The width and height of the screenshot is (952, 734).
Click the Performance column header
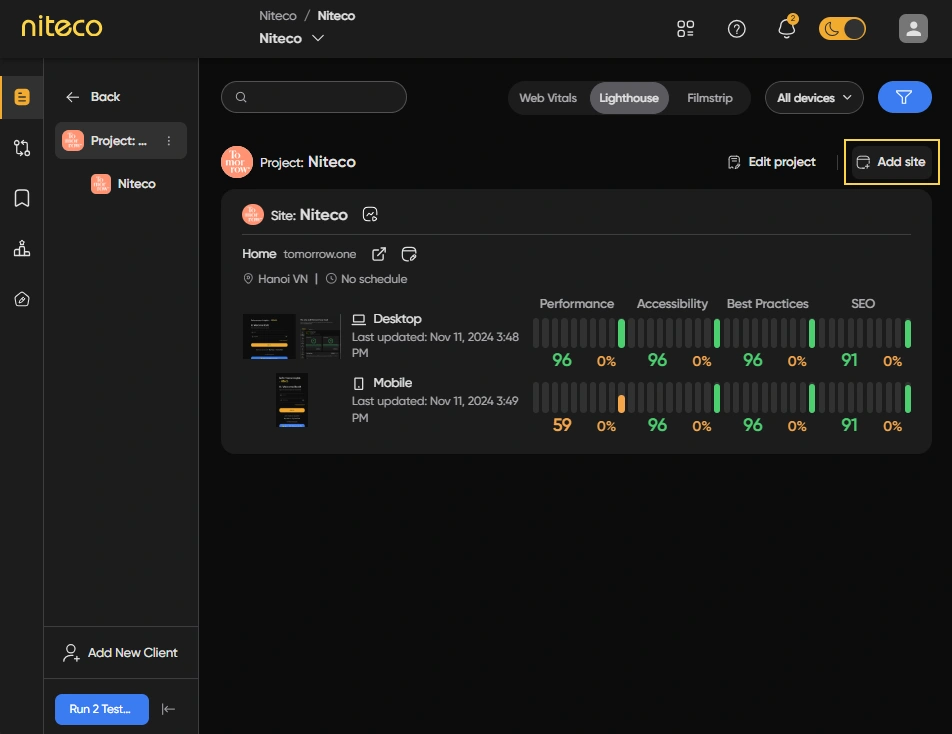click(x=577, y=304)
